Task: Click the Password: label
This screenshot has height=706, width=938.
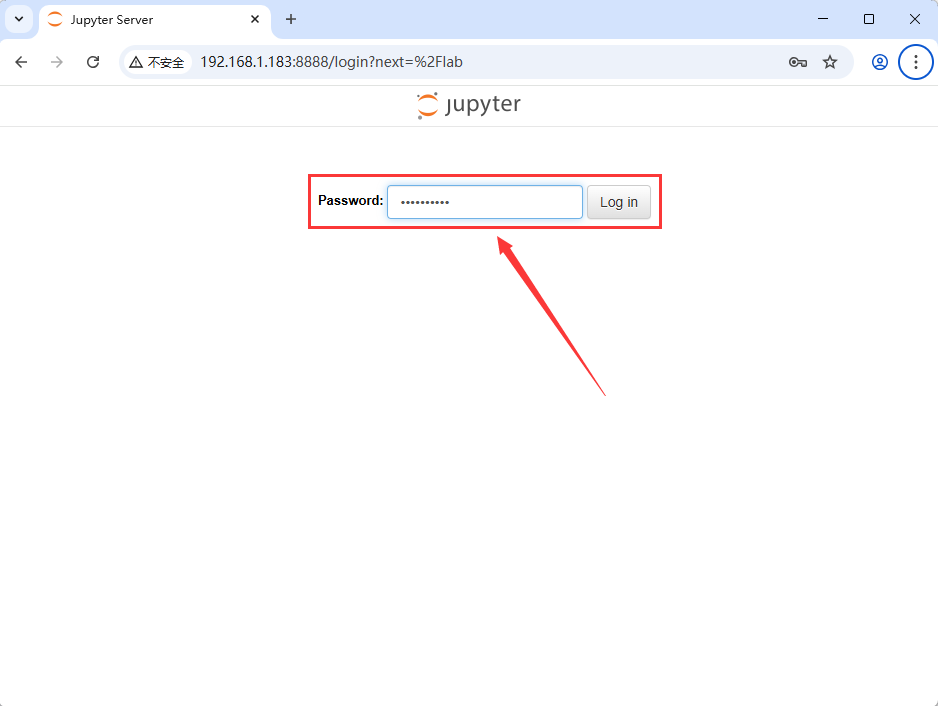Action: [351, 200]
